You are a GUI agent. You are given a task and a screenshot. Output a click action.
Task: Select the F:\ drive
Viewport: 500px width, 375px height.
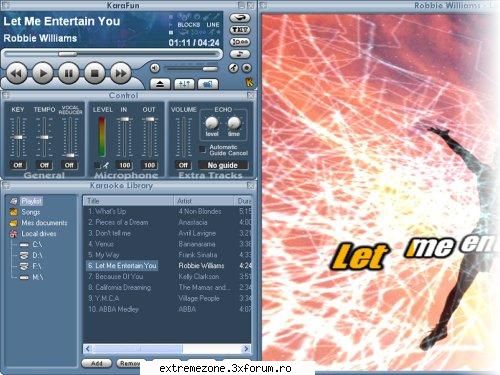point(37,266)
